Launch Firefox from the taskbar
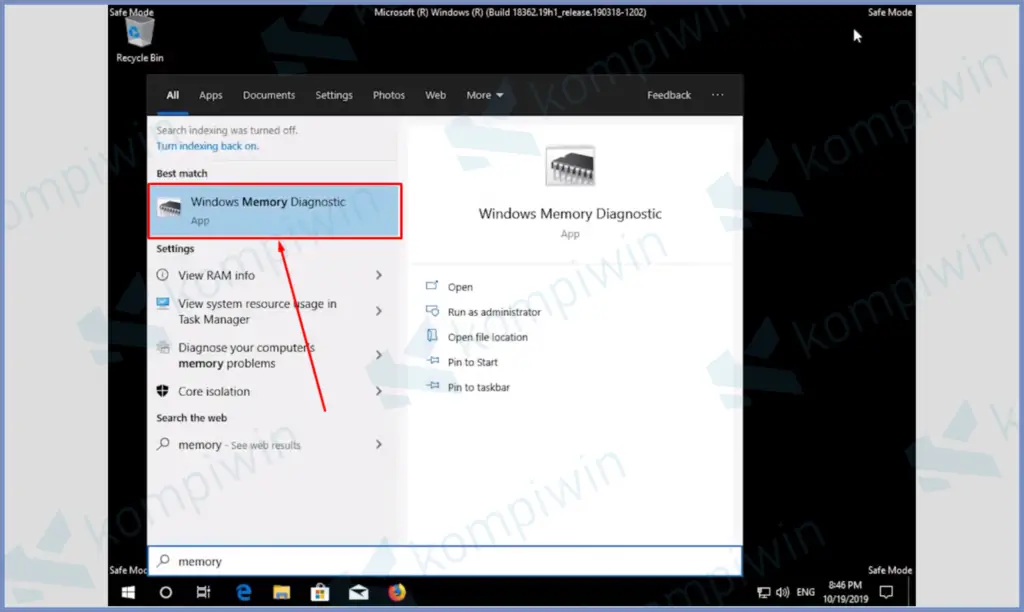This screenshot has height=612, width=1024. point(397,592)
